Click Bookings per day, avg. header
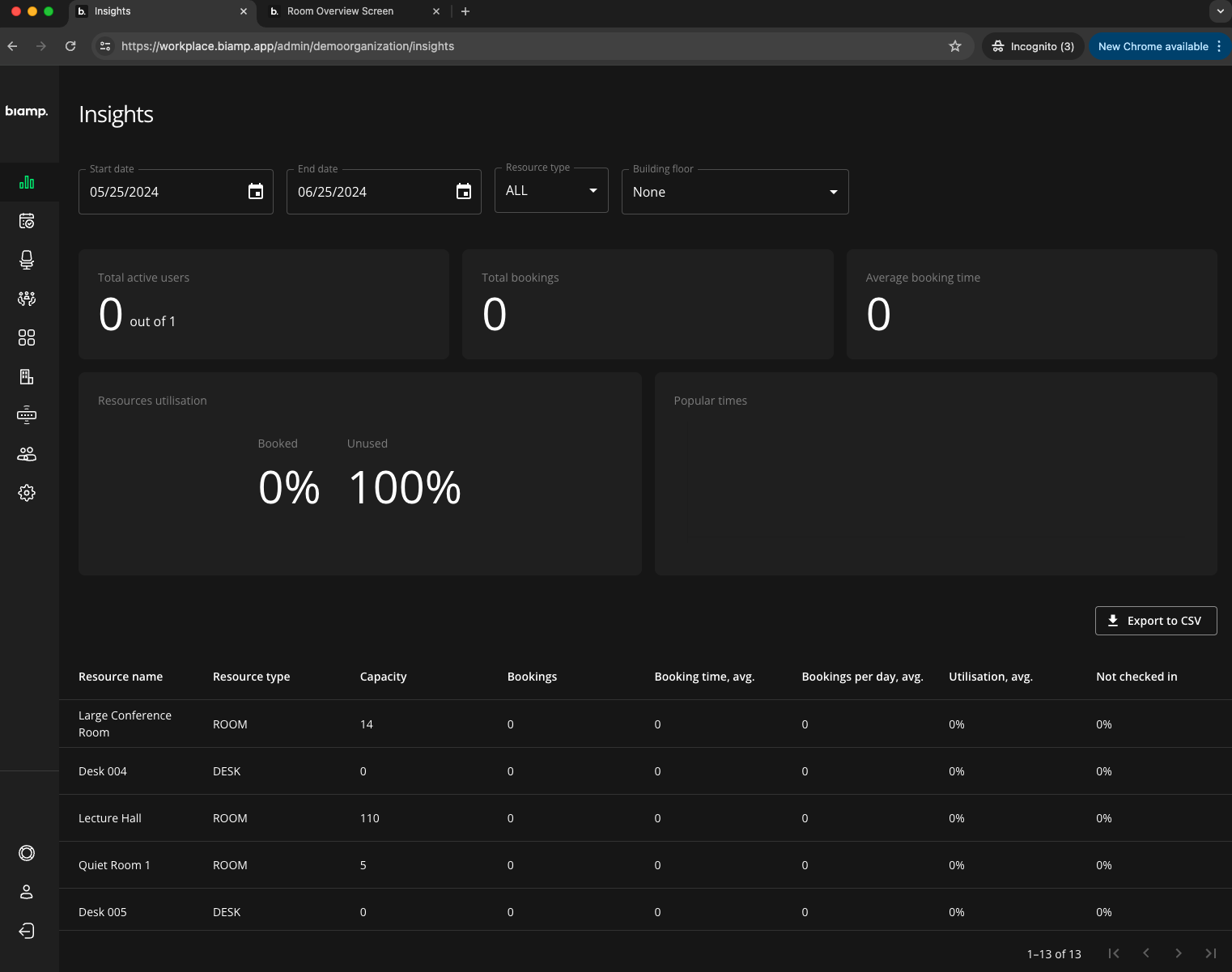1232x972 pixels. (862, 677)
